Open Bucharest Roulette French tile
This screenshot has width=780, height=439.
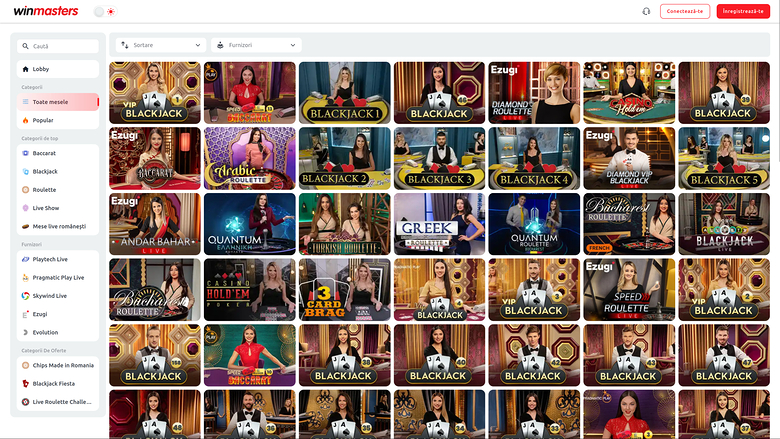point(629,224)
